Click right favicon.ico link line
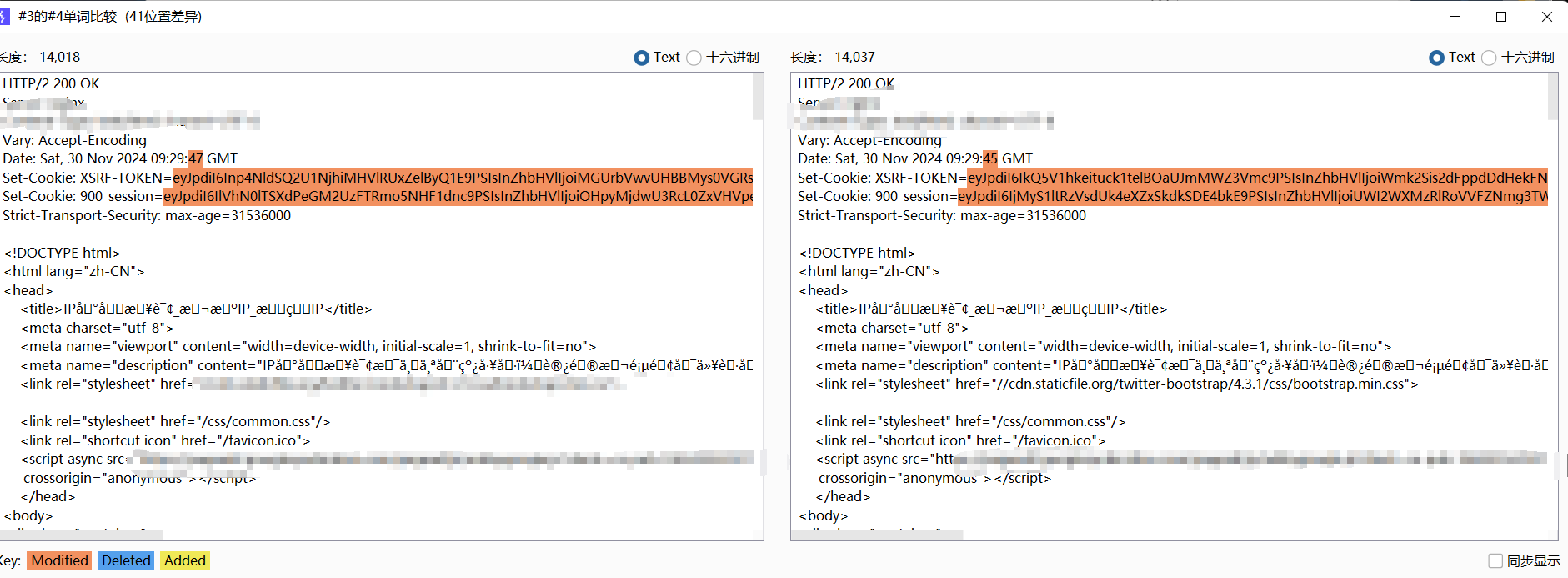Image resolution: width=1568 pixels, height=578 pixels. coord(961,440)
